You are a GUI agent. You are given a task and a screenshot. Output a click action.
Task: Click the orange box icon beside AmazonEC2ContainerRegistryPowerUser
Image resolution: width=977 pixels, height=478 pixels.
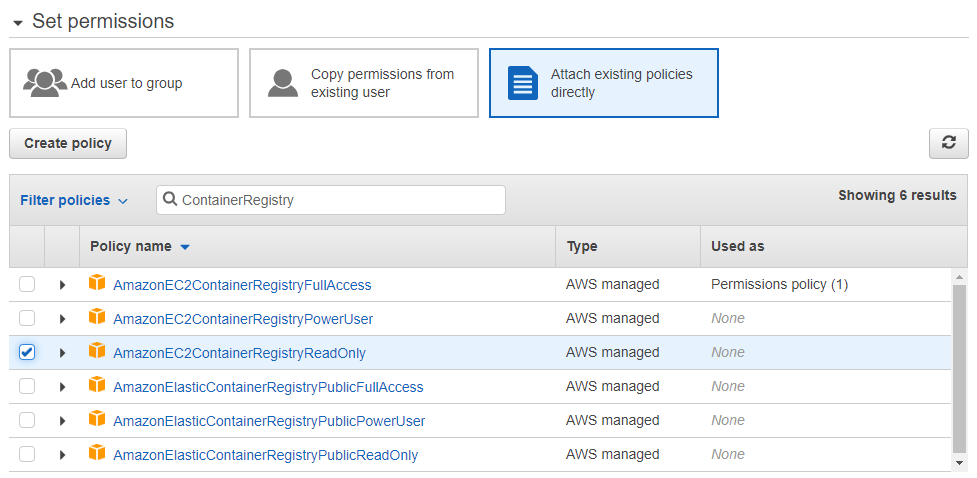click(x=97, y=317)
